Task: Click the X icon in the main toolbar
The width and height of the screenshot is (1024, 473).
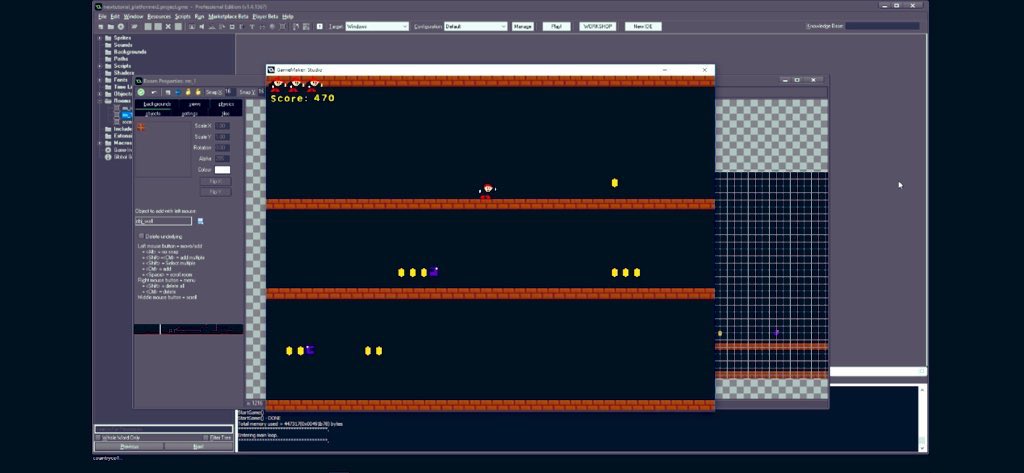Action: (x=168, y=27)
